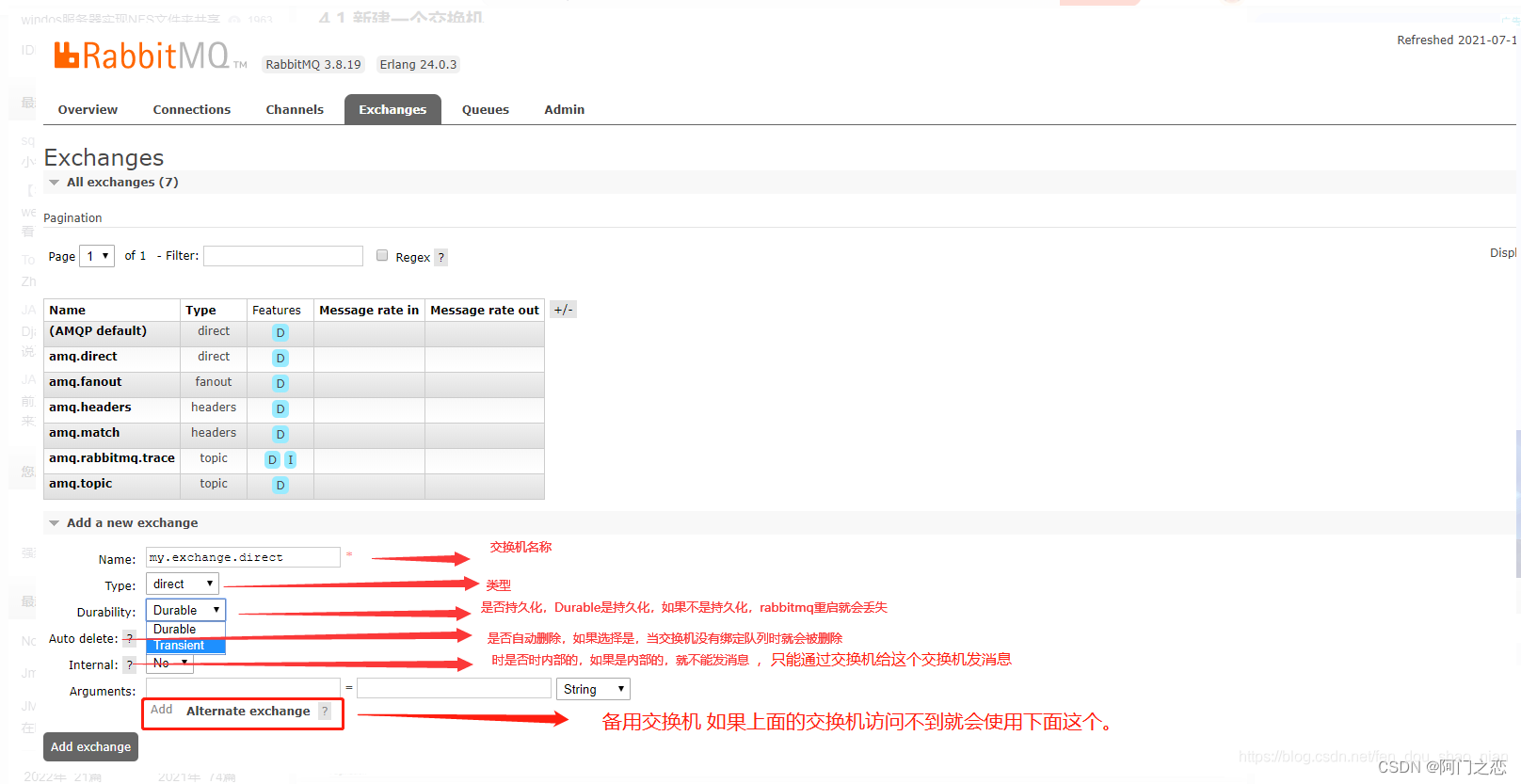This screenshot has height=784, width=1521.
Task: Click the Regex help question mark
Action: (x=440, y=258)
